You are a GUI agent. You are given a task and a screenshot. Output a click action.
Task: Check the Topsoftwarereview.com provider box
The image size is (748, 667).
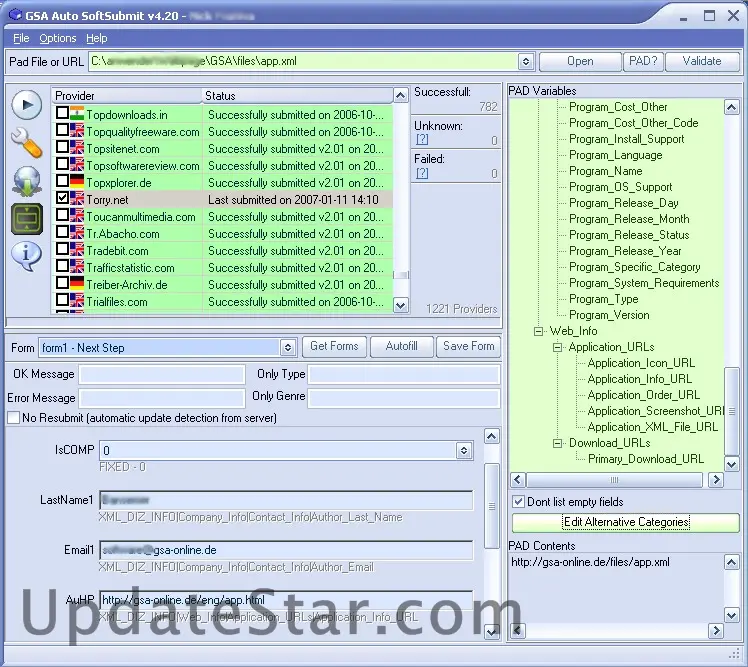(x=62, y=164)
